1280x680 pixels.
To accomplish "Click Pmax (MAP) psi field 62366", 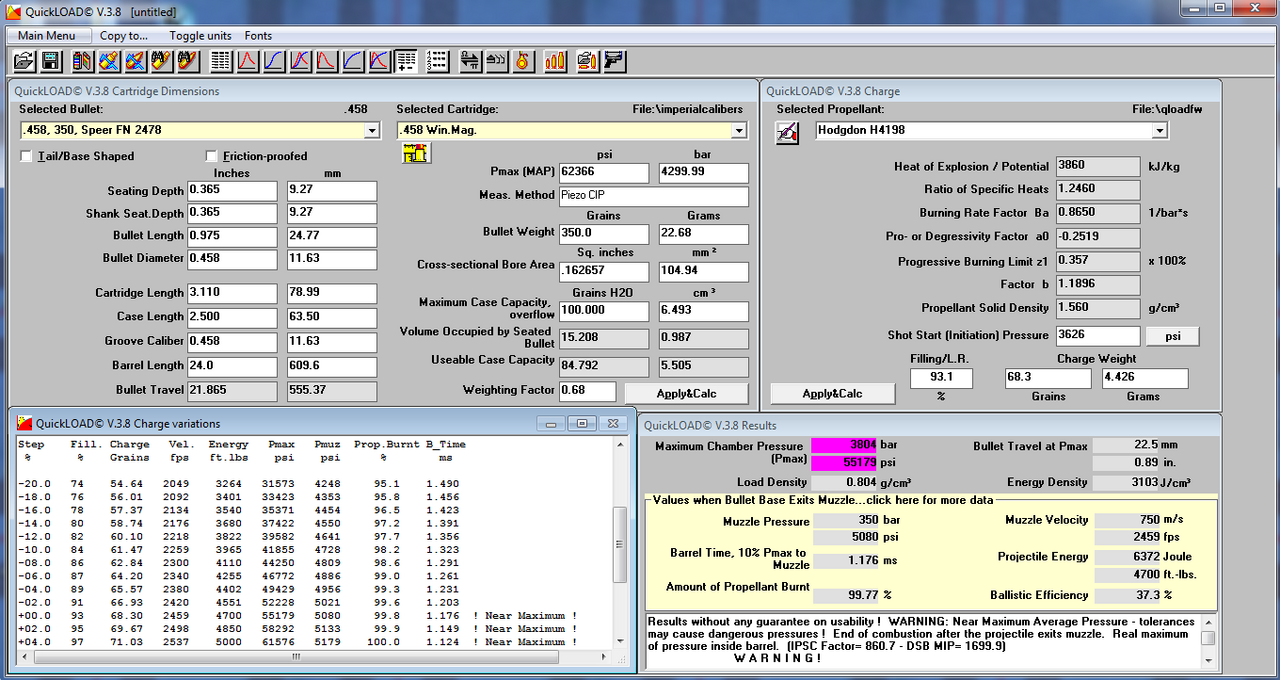I will point(604,173).
